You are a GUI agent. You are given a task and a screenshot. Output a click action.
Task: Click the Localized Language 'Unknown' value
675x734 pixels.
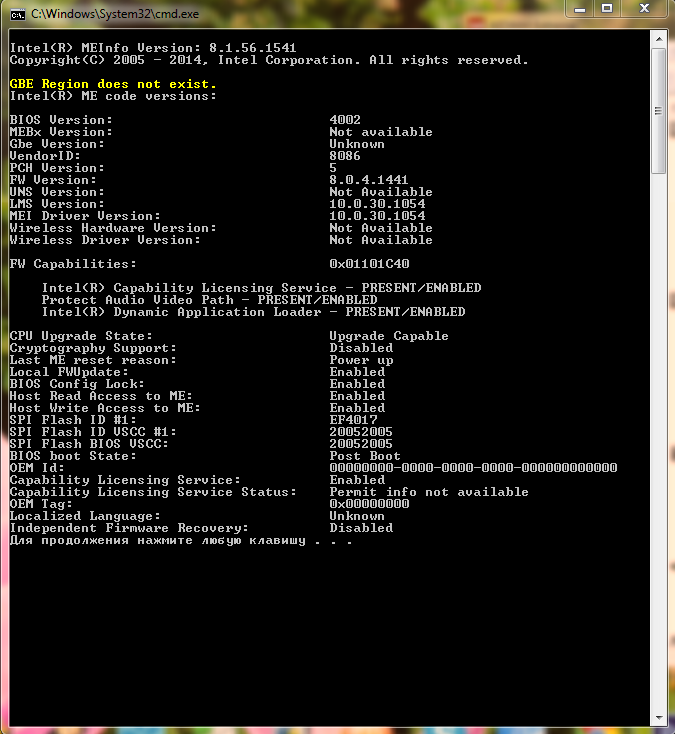click(x=357, y=516)
